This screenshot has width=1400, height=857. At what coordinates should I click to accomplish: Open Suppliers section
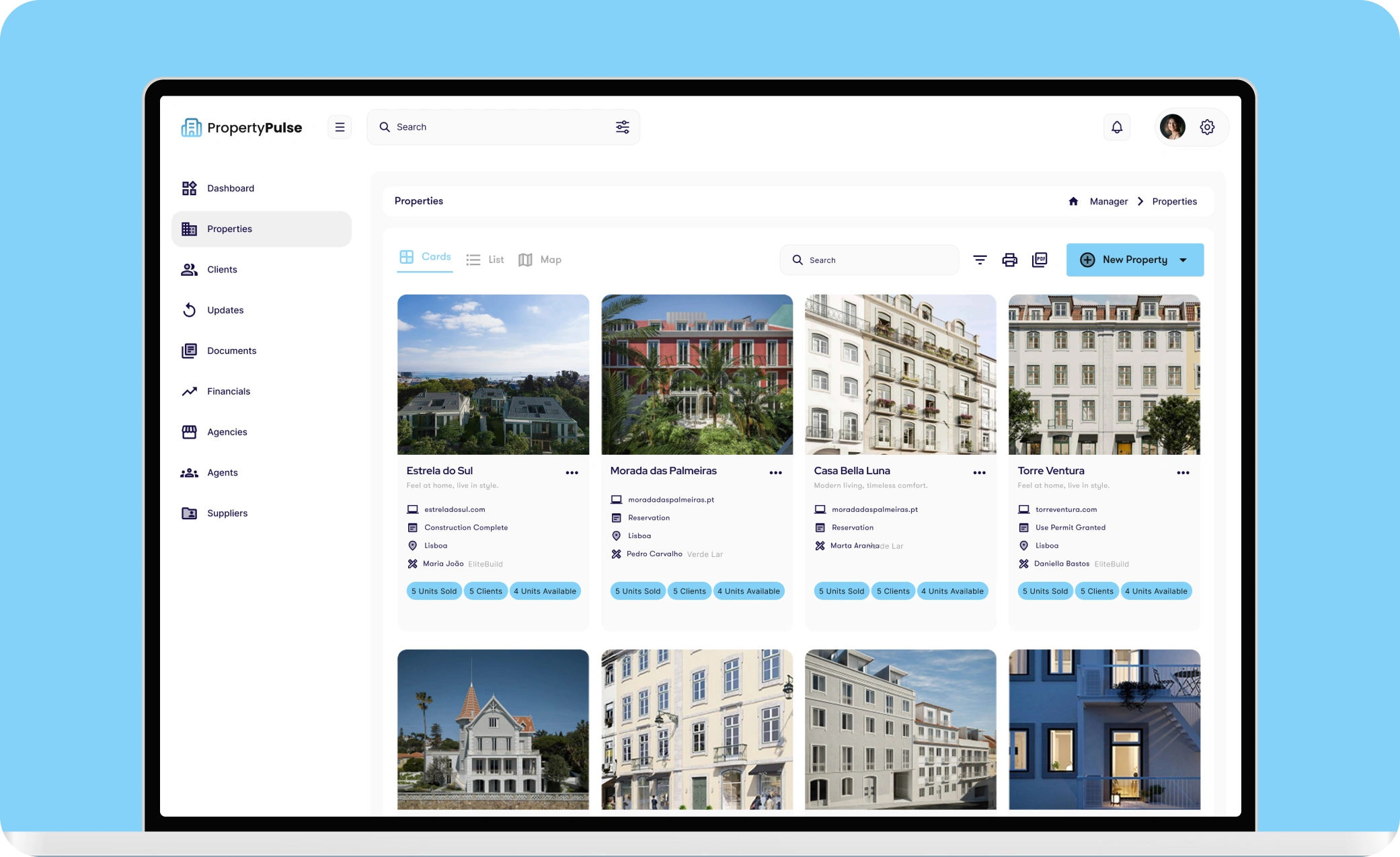262,513
